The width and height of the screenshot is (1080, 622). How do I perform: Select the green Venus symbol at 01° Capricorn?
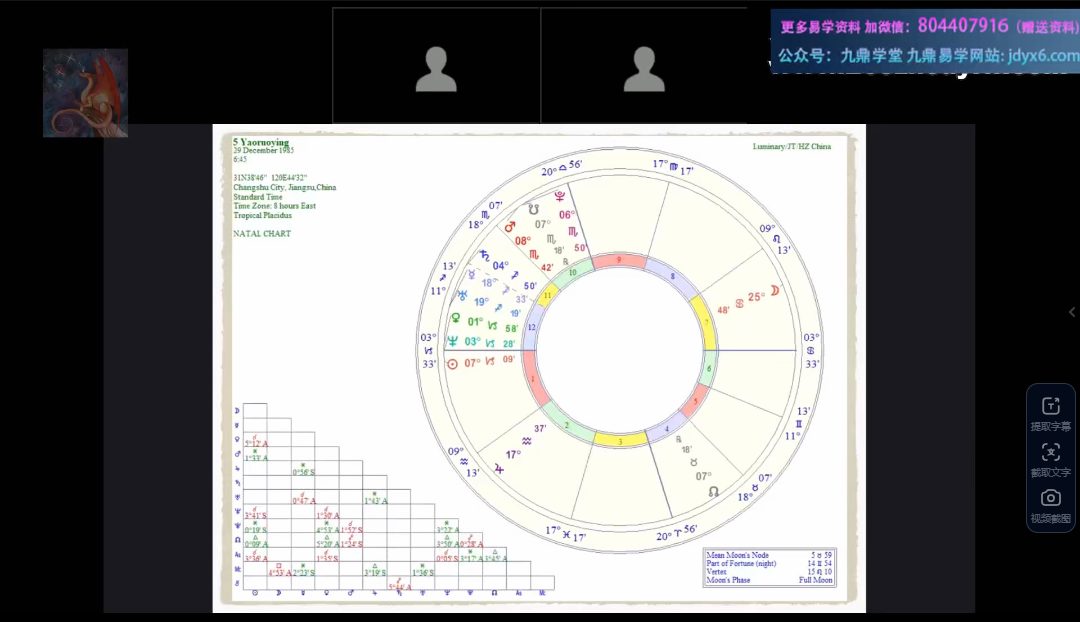coord(457,320)
